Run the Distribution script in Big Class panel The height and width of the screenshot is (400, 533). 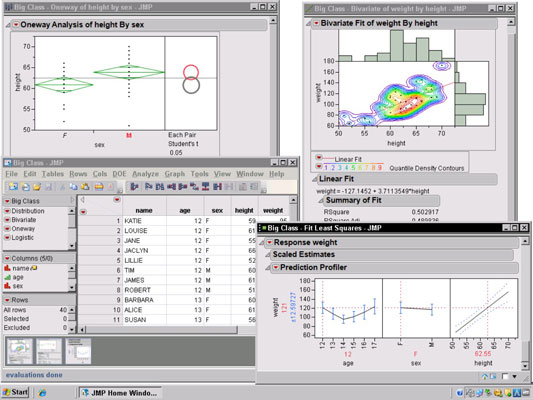pos(28,211)
